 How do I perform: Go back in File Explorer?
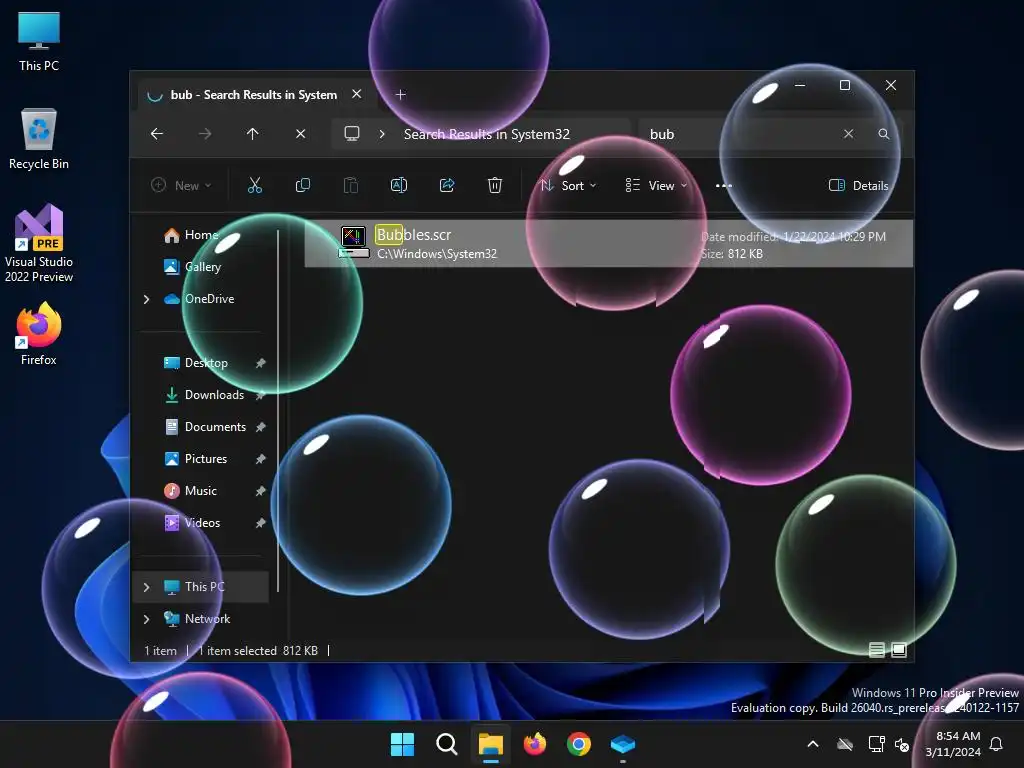(157, 134)
